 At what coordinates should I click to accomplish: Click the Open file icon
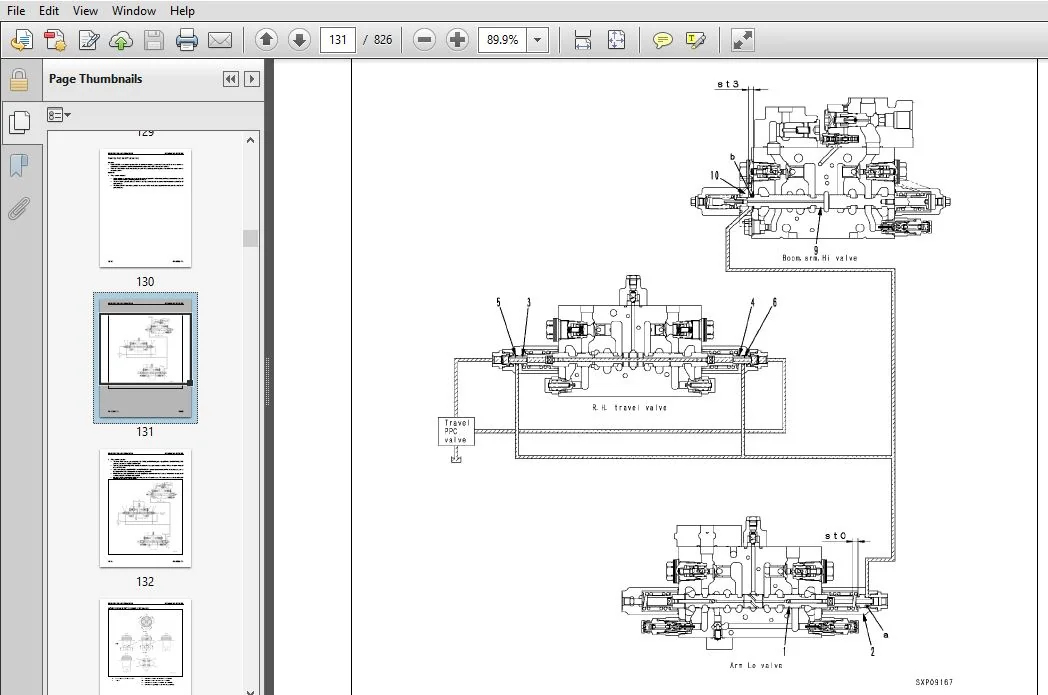(21, 40)
